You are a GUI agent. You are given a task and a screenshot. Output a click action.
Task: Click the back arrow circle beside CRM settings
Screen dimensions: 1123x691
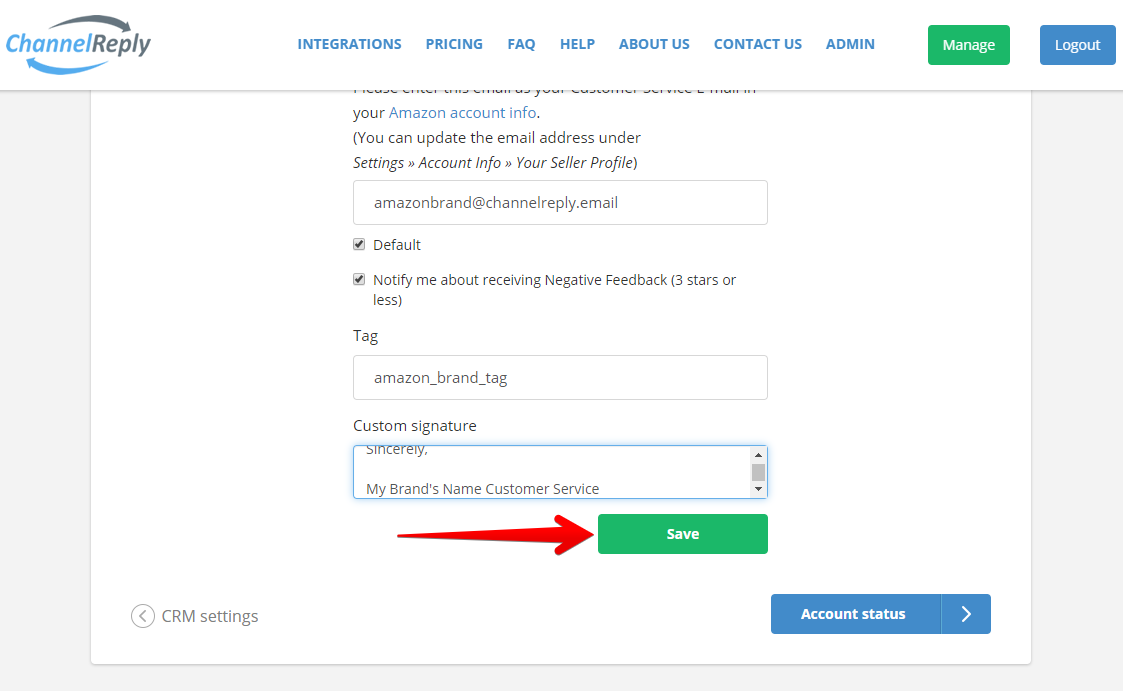143,616
